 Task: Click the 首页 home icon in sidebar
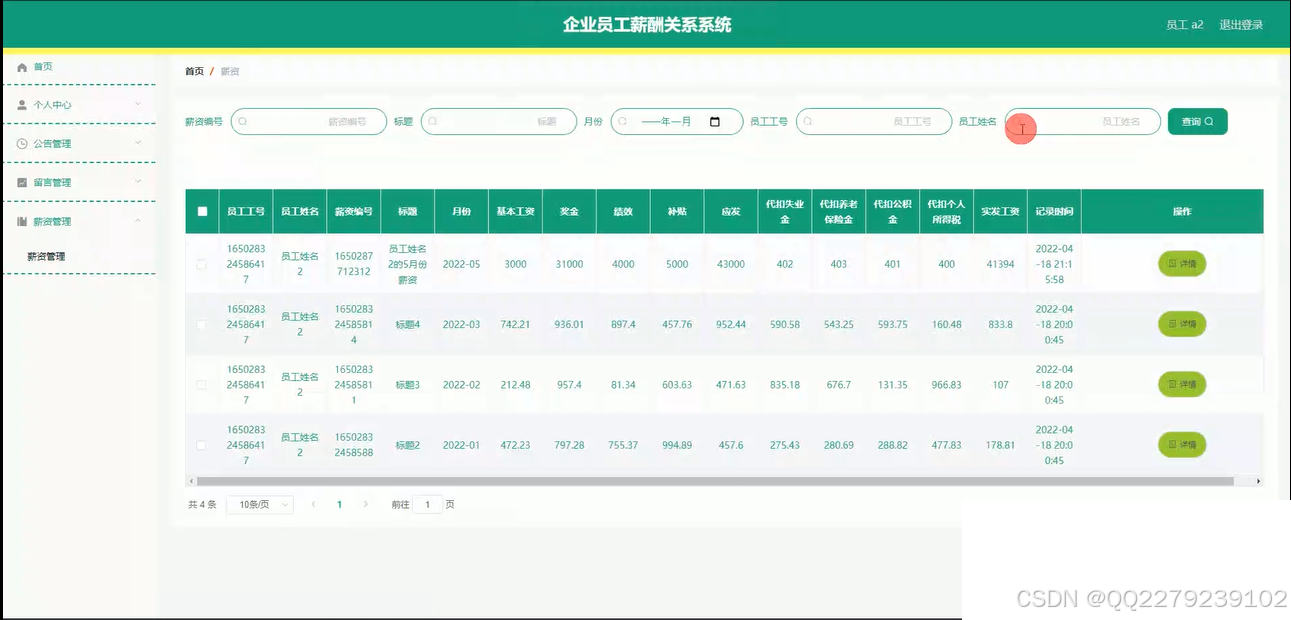tap(22, 66)
